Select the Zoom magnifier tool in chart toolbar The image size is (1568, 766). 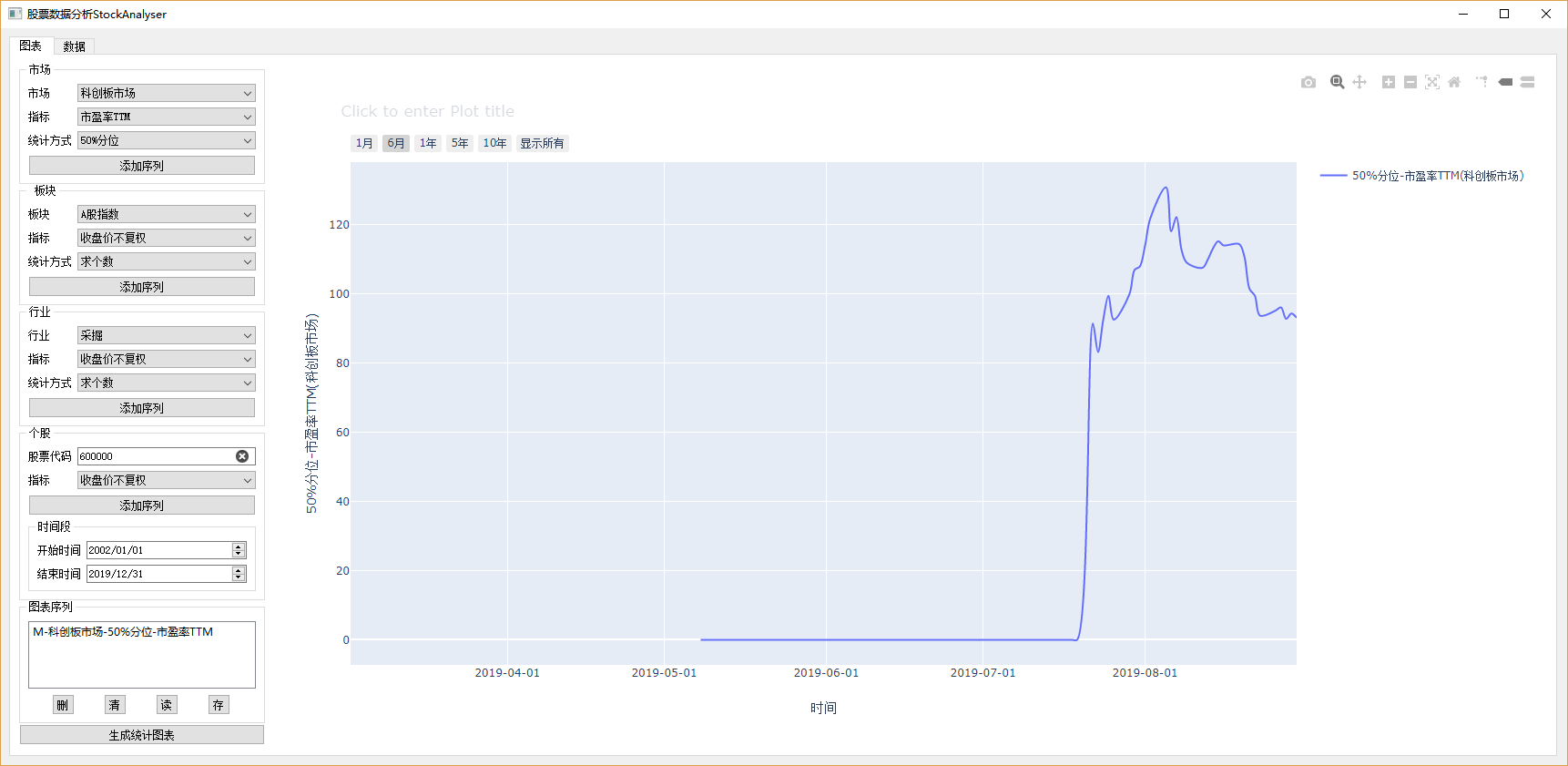(1337, 82)
